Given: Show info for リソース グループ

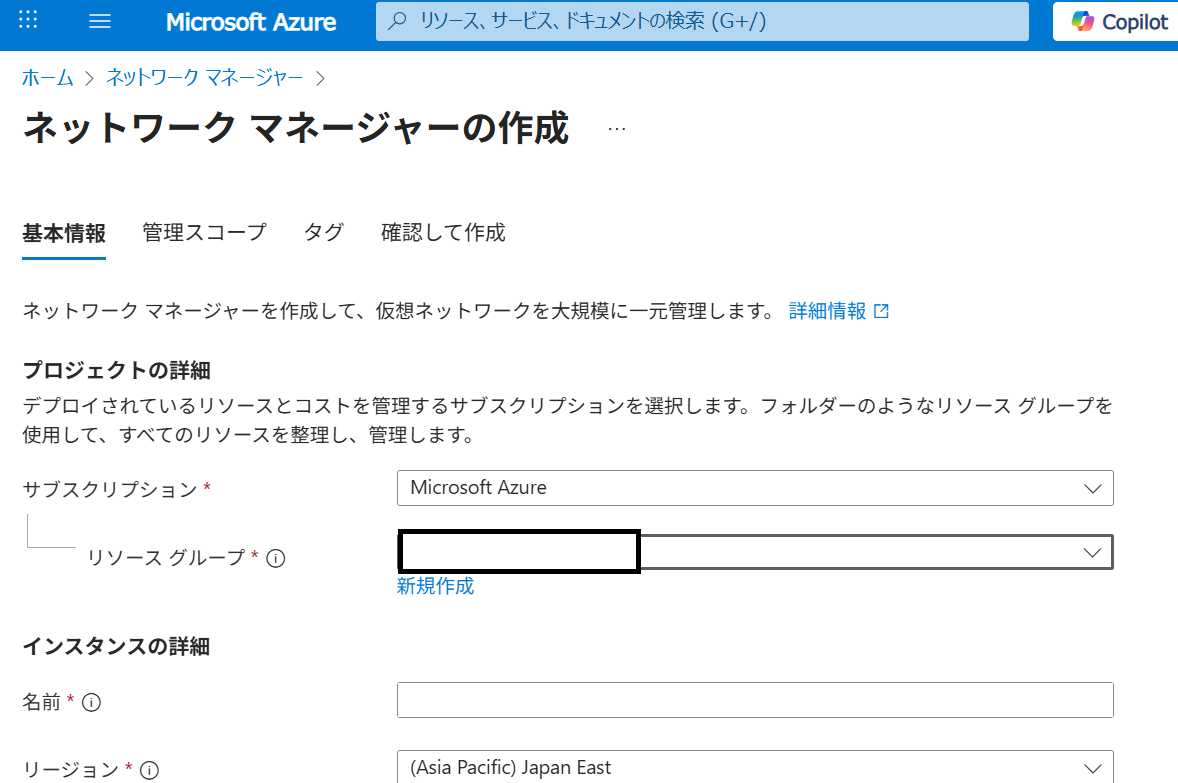Looking at the screenshot, I should 276,558.
